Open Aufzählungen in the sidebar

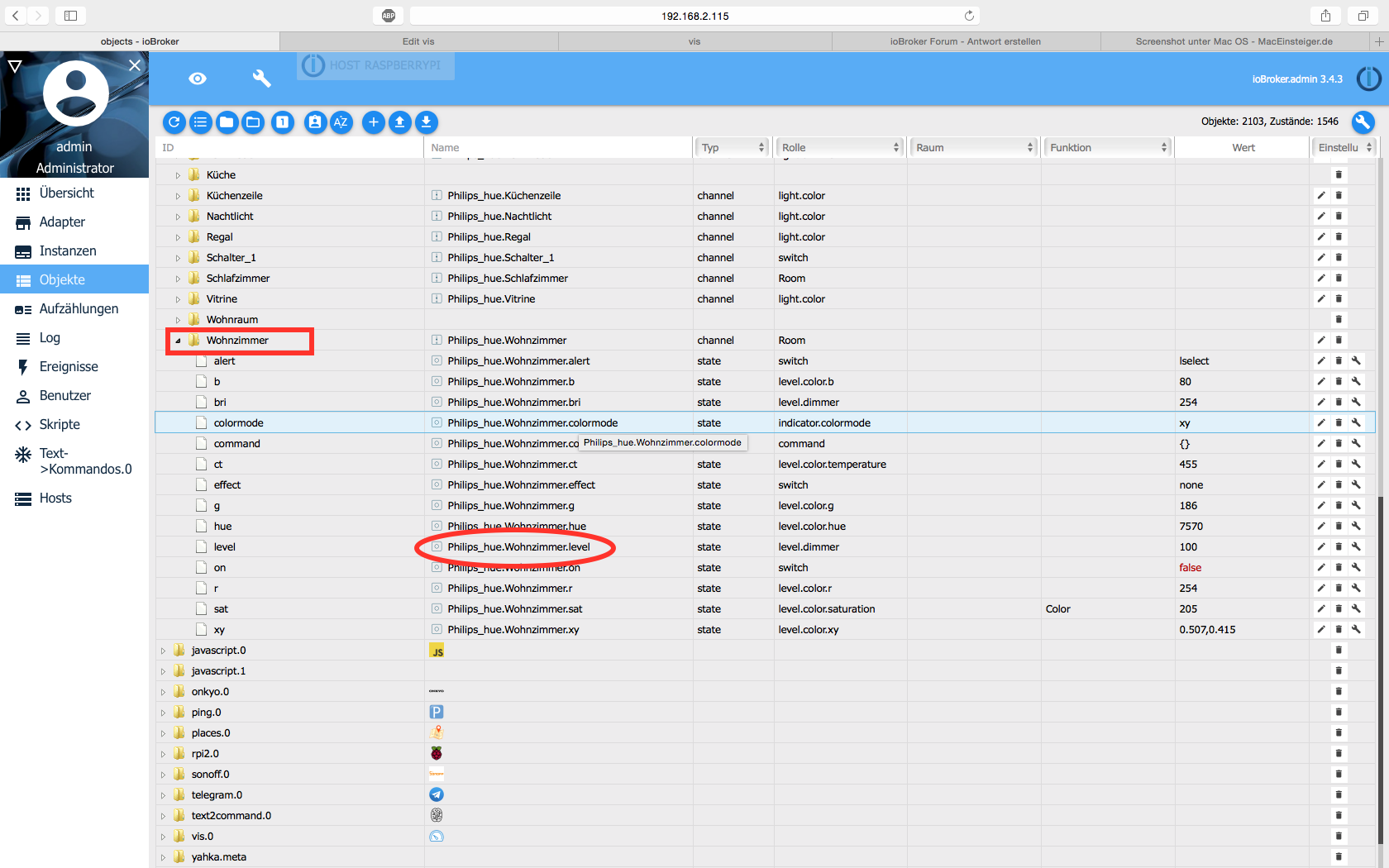pyautogui.click(x=74, y=309)
